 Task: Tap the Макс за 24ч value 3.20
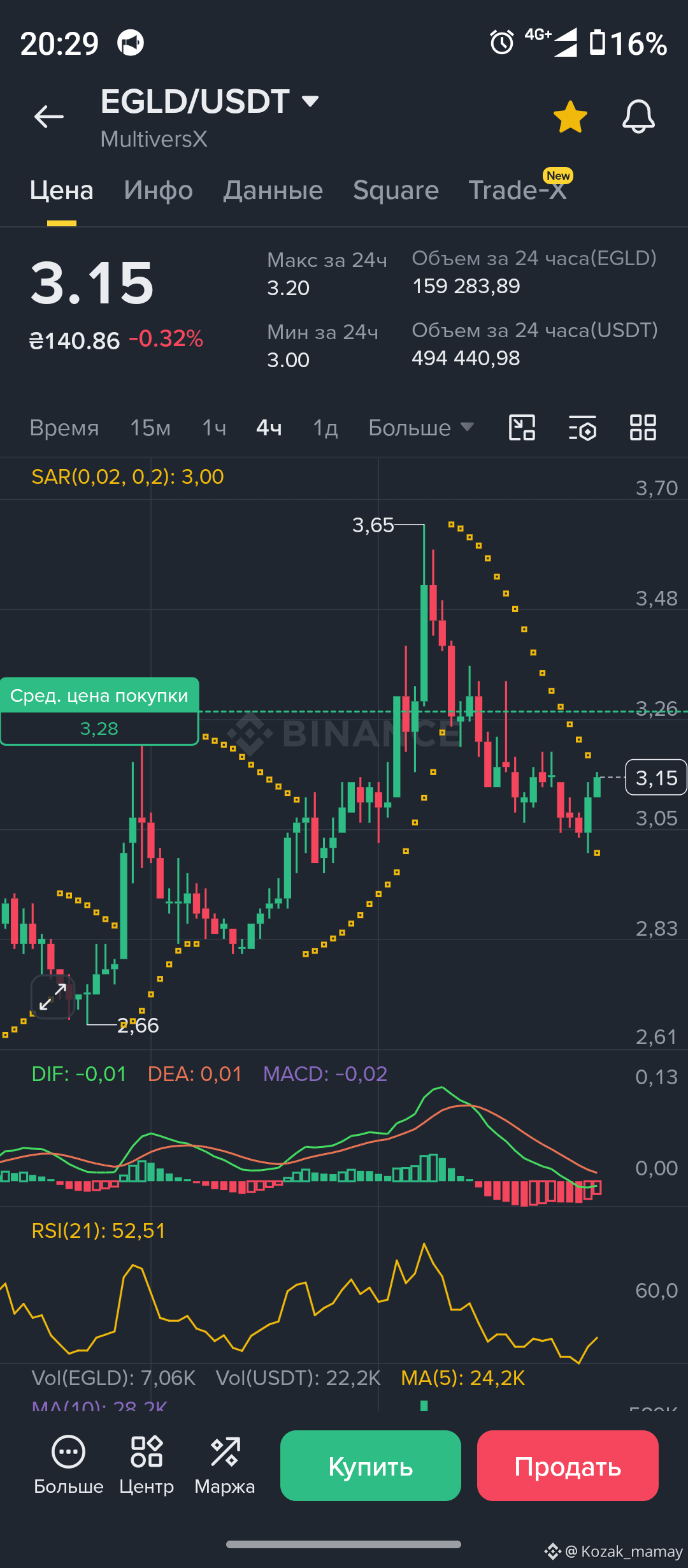click(289, 288)
